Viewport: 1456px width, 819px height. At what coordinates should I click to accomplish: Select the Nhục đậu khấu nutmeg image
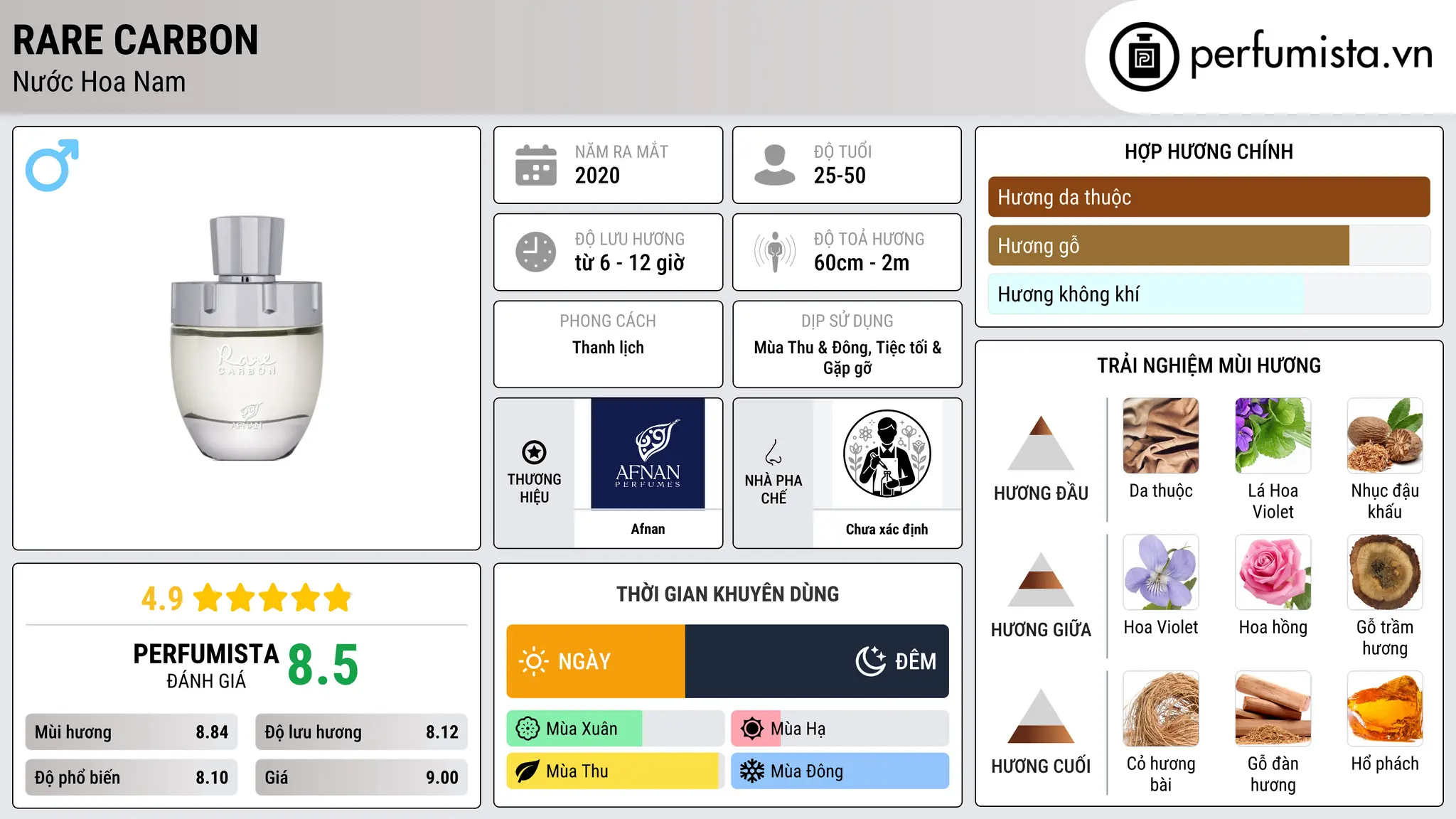point(1385,436)
